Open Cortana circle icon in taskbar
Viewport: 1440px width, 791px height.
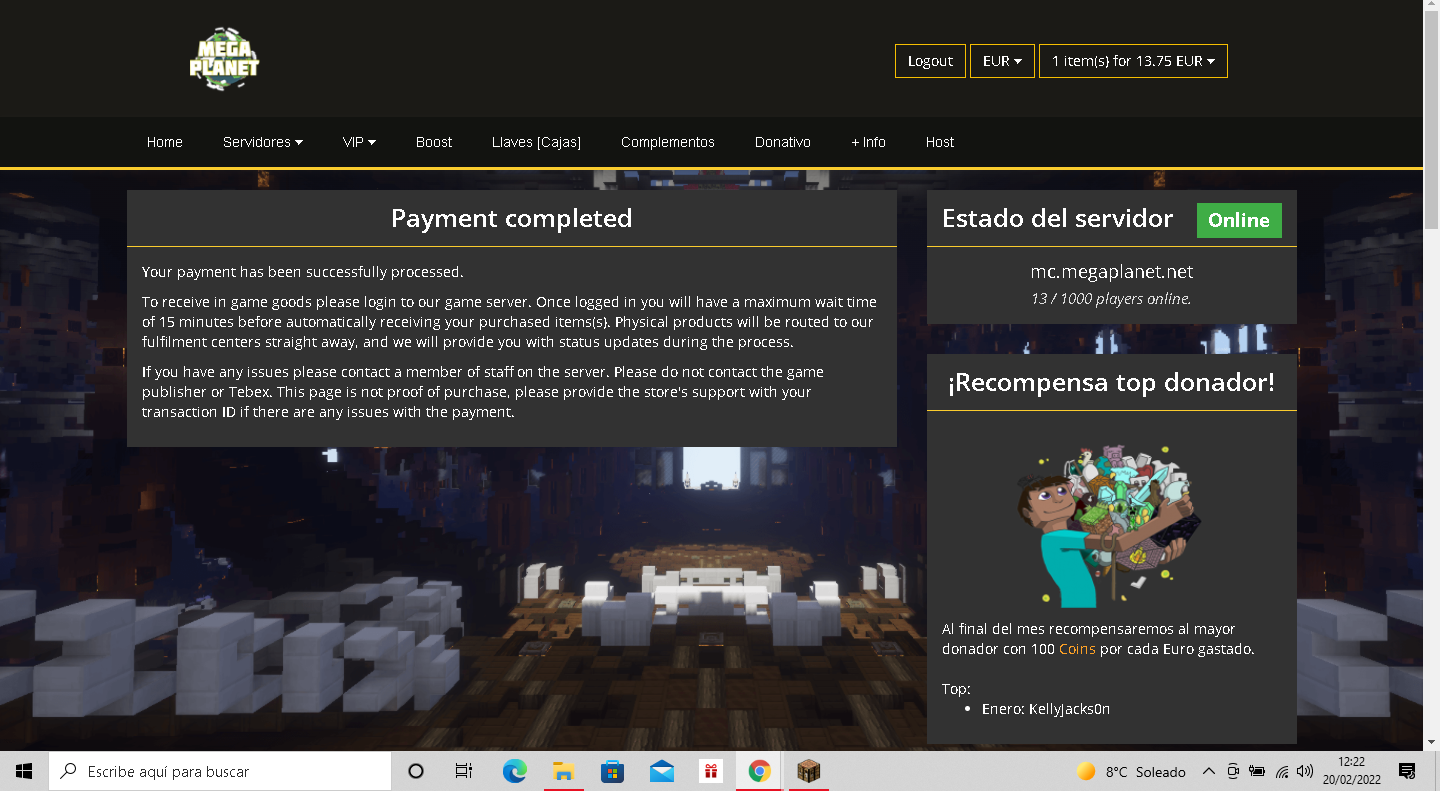[x=416, y=771]
